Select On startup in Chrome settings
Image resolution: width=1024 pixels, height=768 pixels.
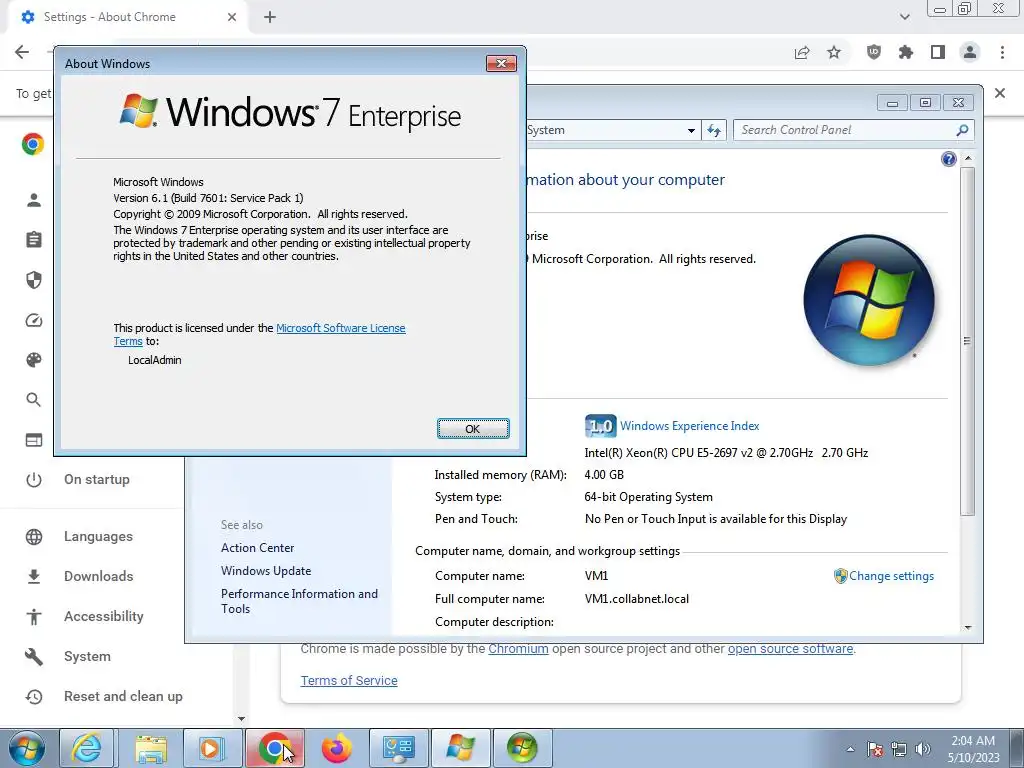pos(97,479)
